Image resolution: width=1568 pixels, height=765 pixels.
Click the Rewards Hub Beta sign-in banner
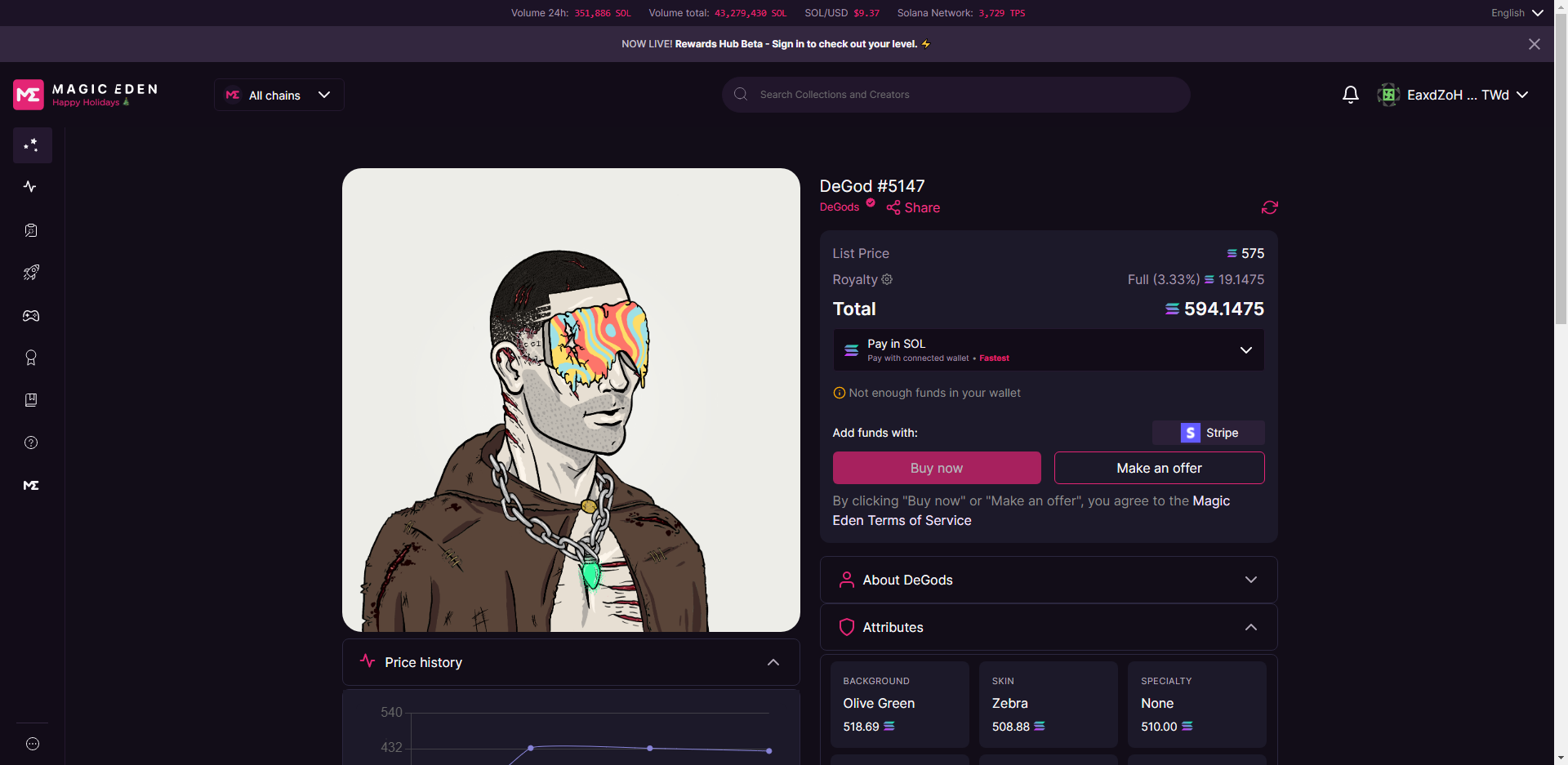tap(776, 44)
